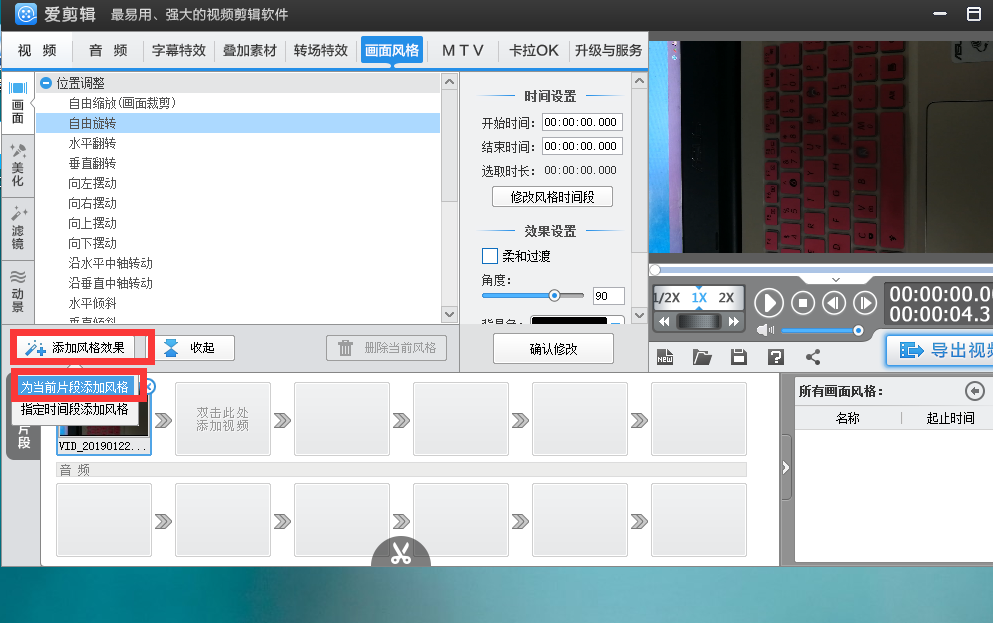The width and height of the screenshot is (993, 623).
Task: Create a new project with the NEW icon
Action: [x=664, y=356]
